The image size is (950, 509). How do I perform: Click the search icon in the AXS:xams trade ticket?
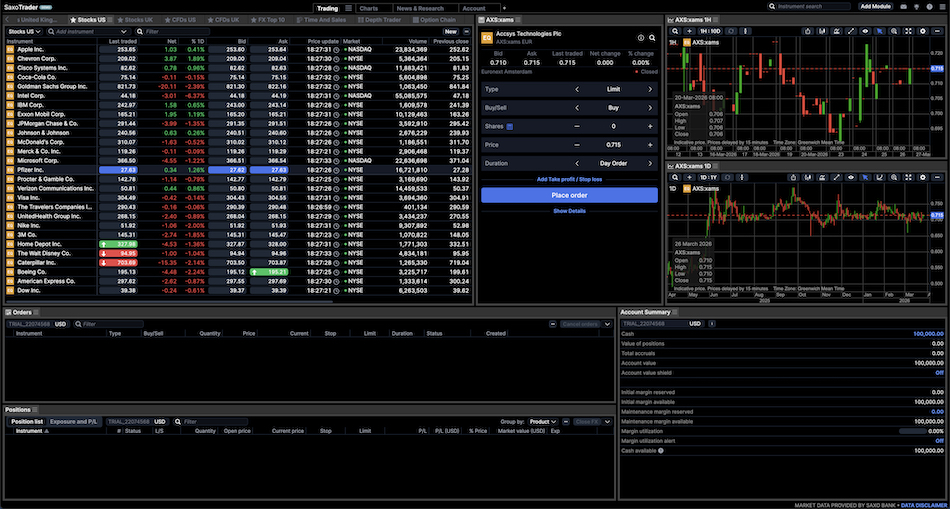coord(652,38)
